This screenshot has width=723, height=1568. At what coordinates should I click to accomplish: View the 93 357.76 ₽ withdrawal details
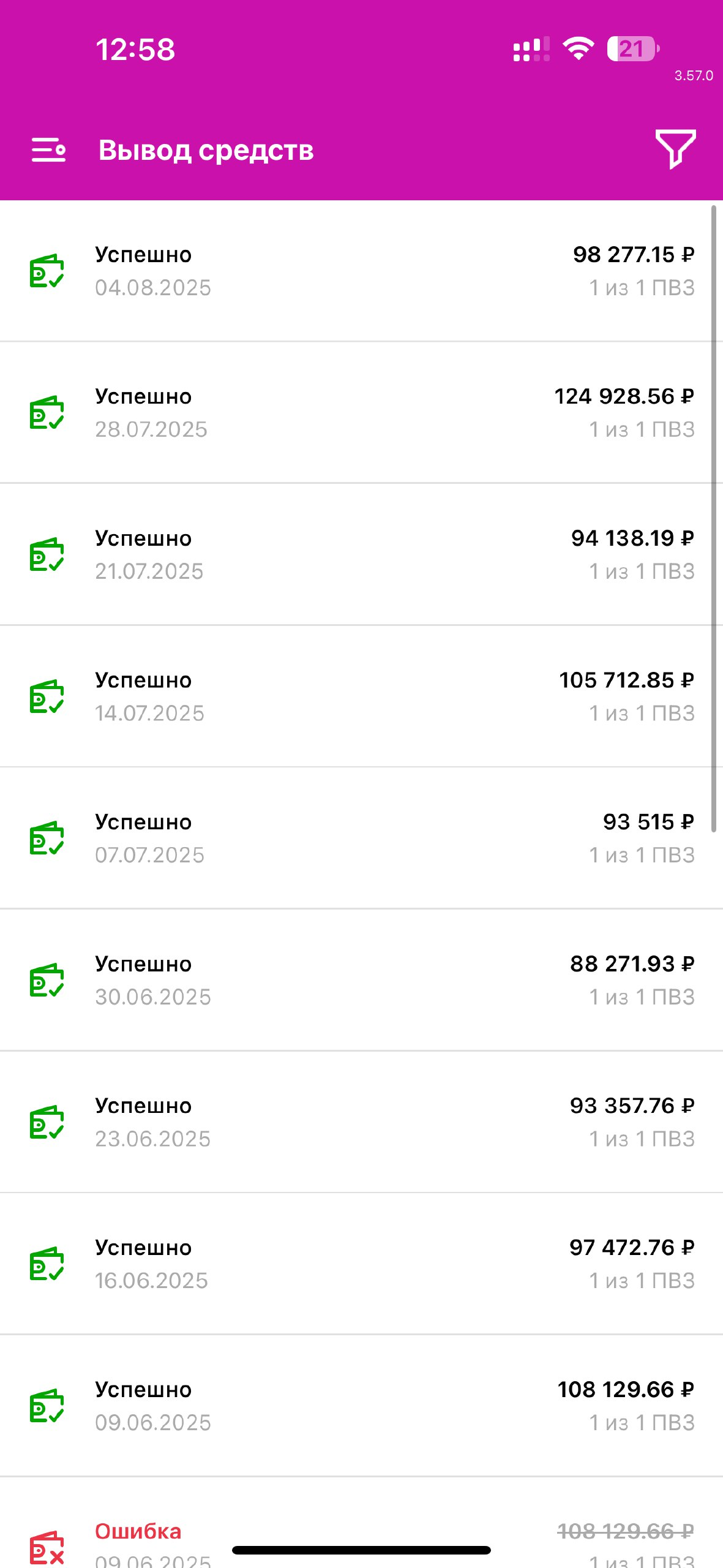point(361,1121)
